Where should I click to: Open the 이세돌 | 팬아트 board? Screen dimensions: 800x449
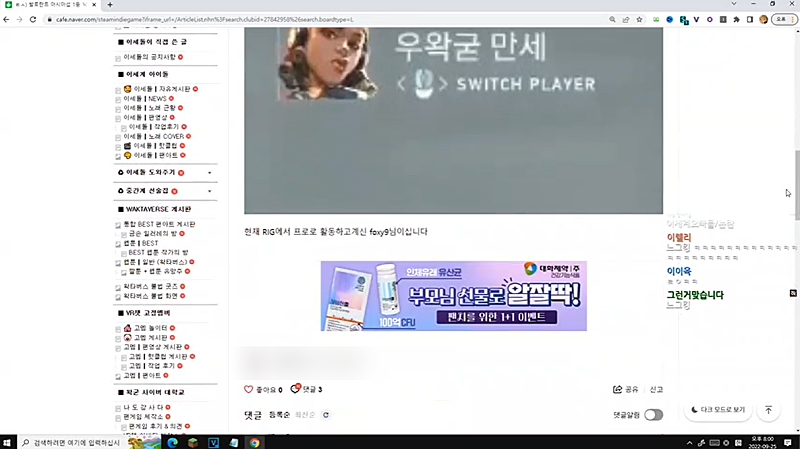click(156, 155)
